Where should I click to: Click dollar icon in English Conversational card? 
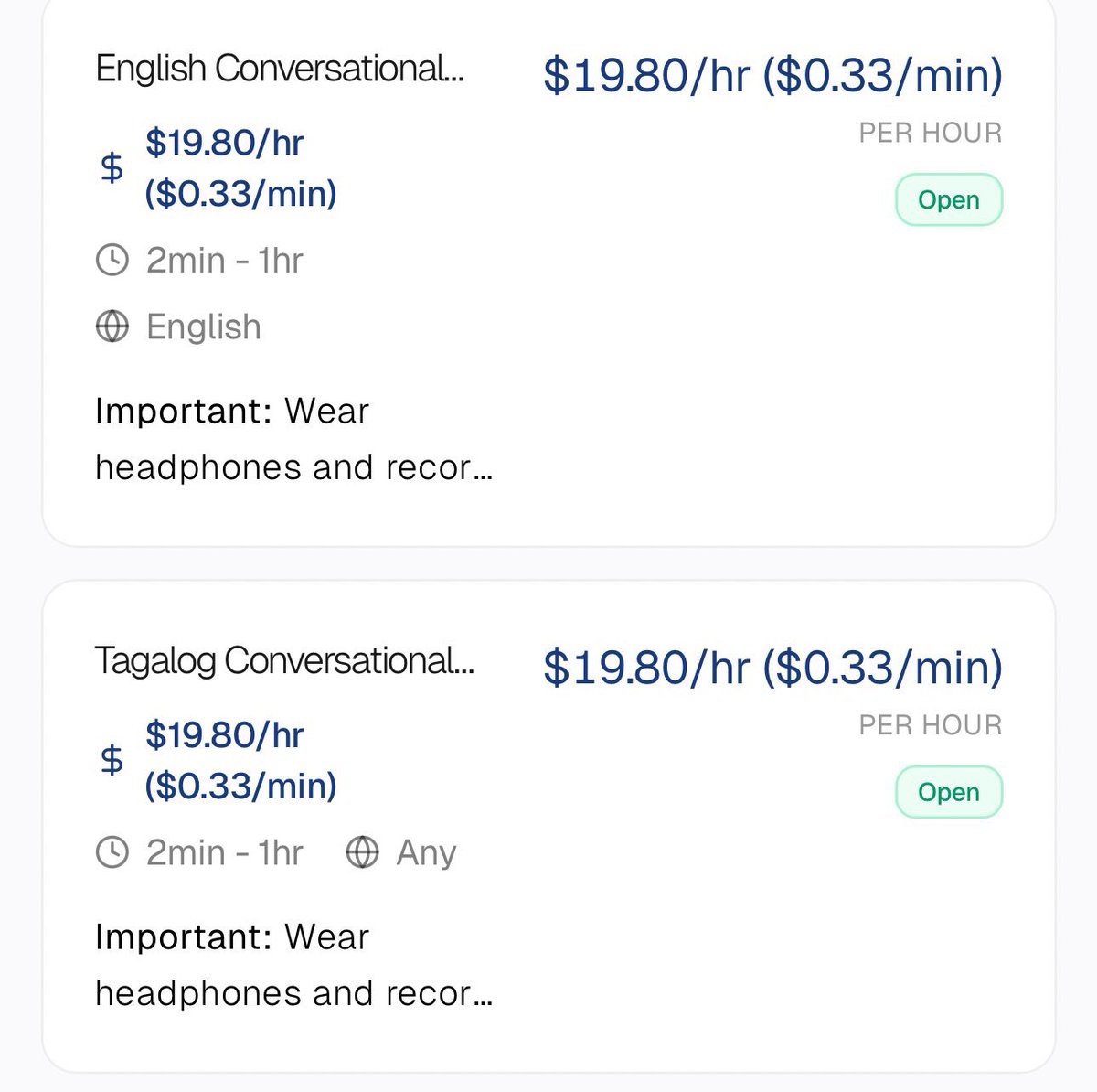[x=112, y=168]
